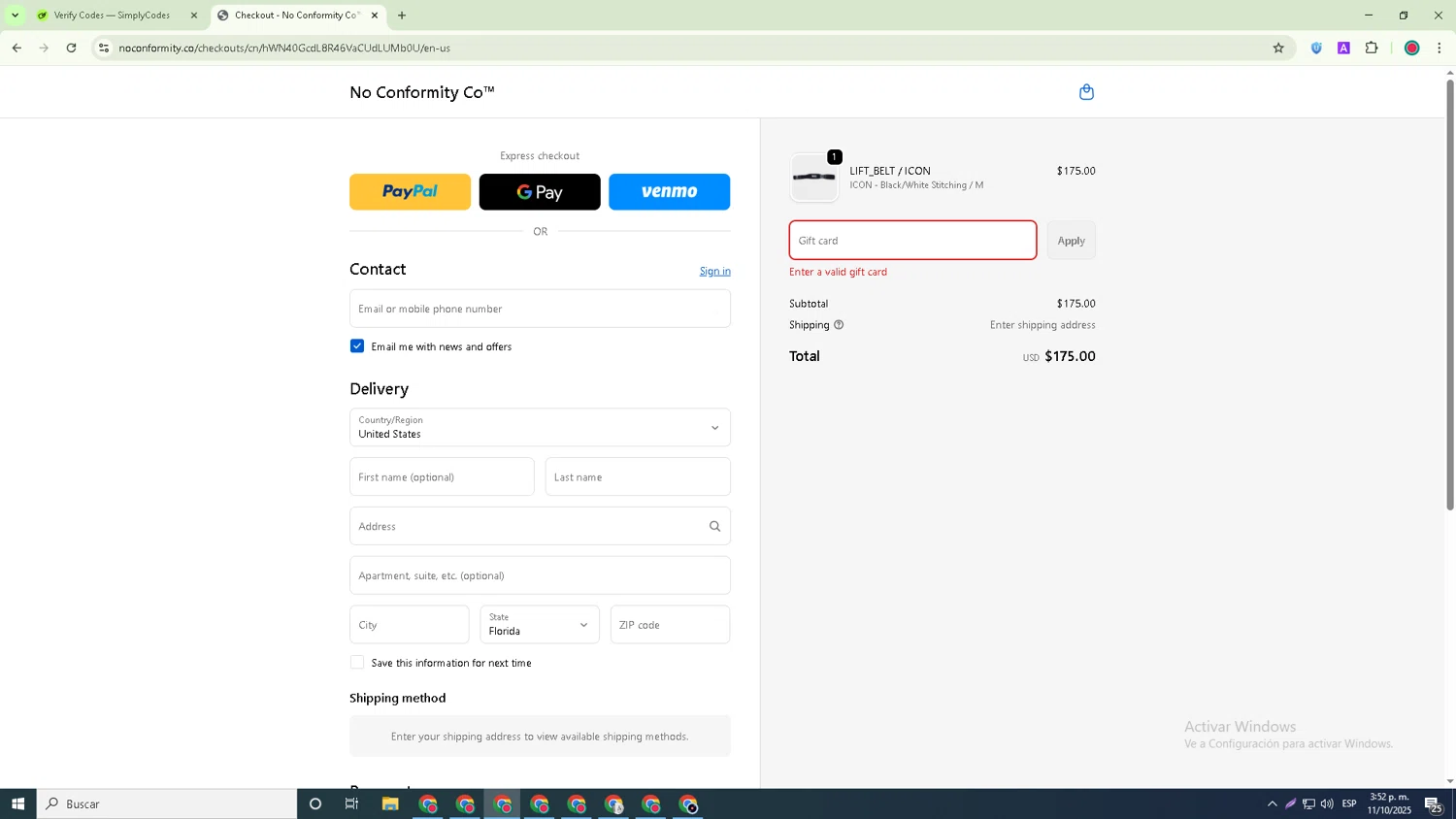The width and height of the screenshot is (1456, 819).
Task: Click the 'Enter shipping address' text
Action: (1042, 325)
